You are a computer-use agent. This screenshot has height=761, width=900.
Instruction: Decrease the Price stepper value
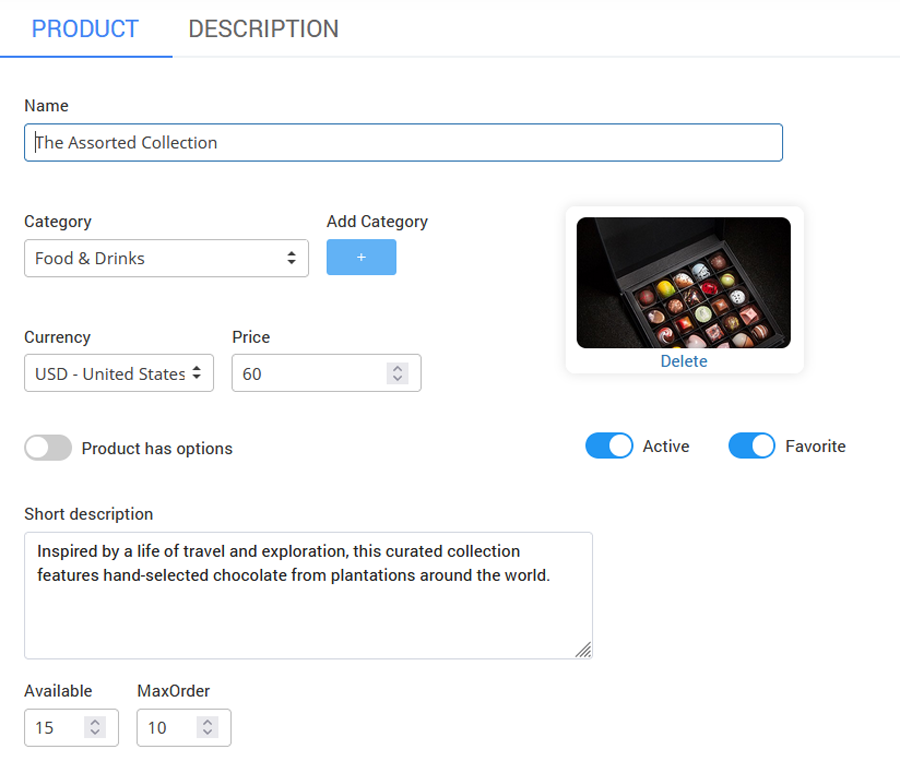point(398,379)
